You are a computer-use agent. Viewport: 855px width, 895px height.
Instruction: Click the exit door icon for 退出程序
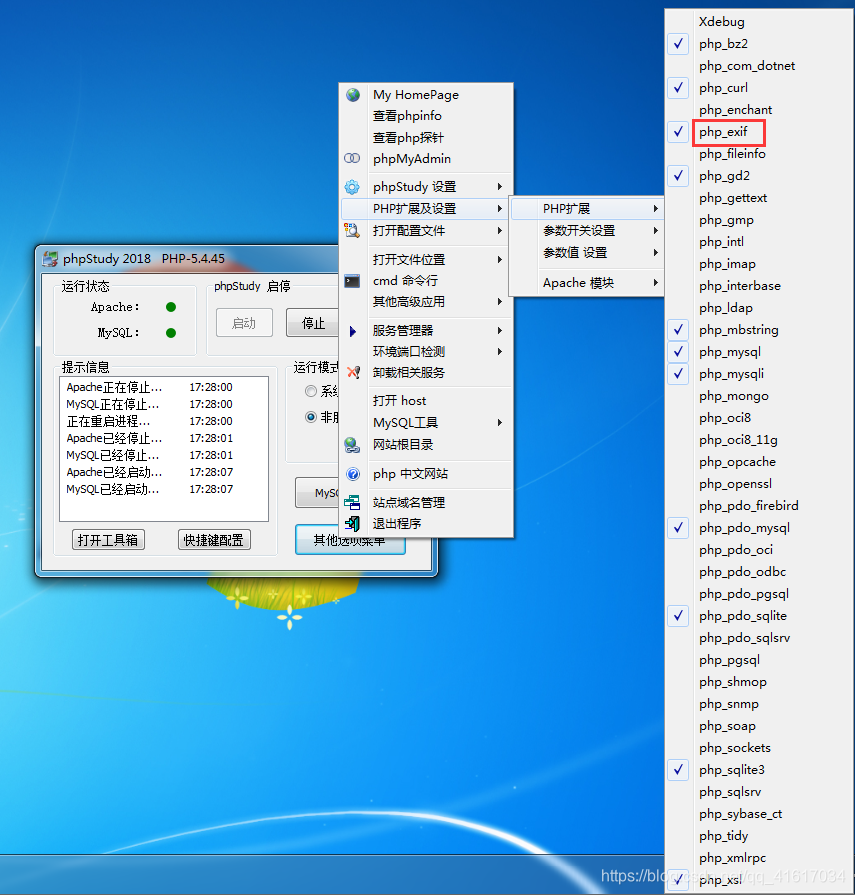click(x=353, y=523)
